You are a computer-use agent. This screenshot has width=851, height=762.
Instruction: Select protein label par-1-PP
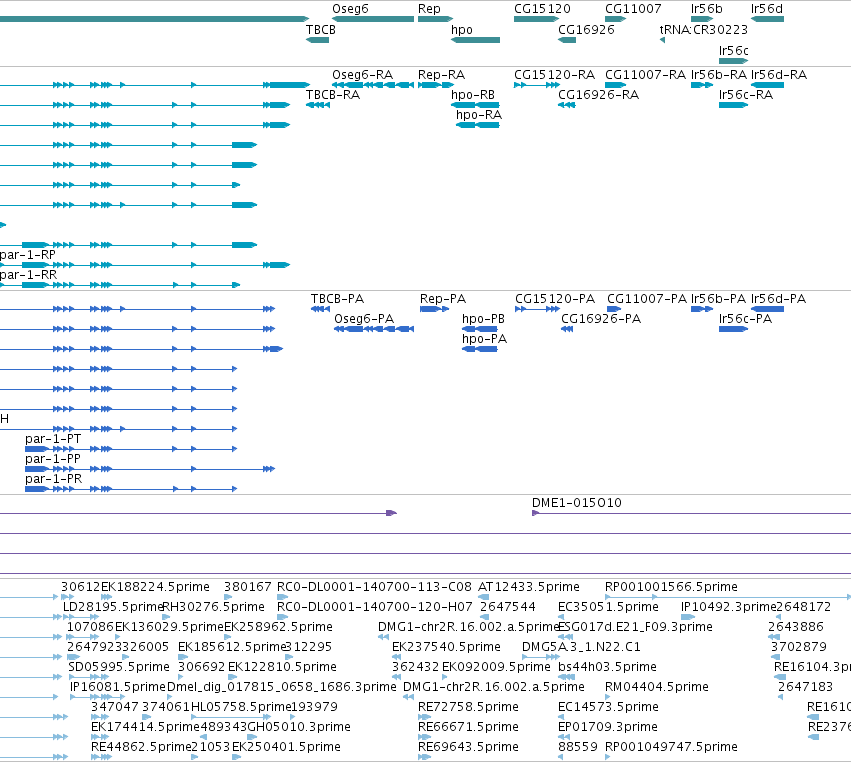click(x=53, y=459)
